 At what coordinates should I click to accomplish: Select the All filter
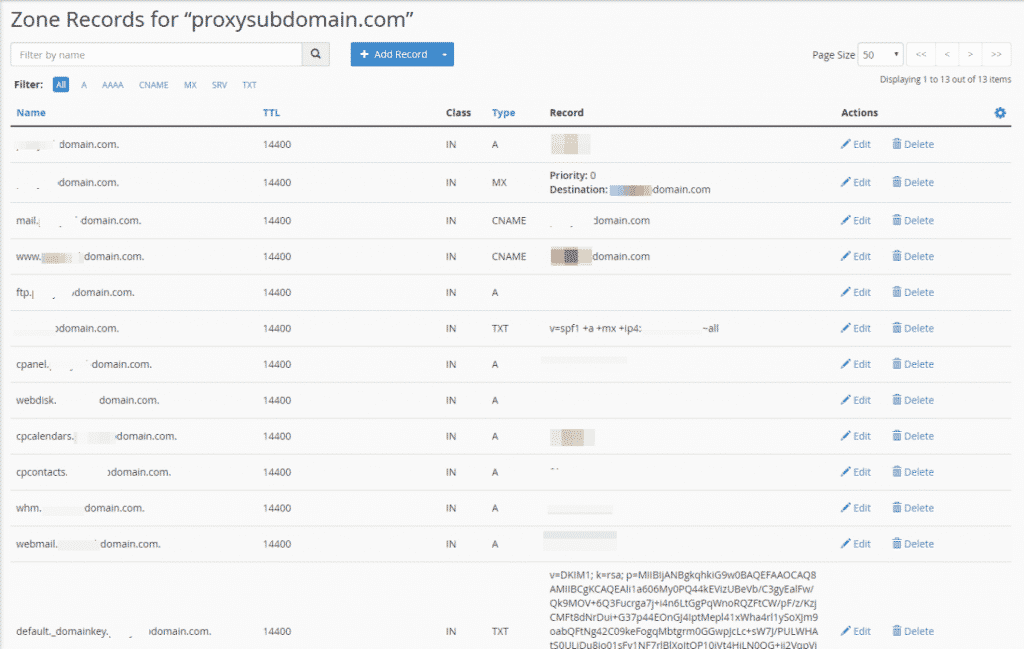coord(61,85)
